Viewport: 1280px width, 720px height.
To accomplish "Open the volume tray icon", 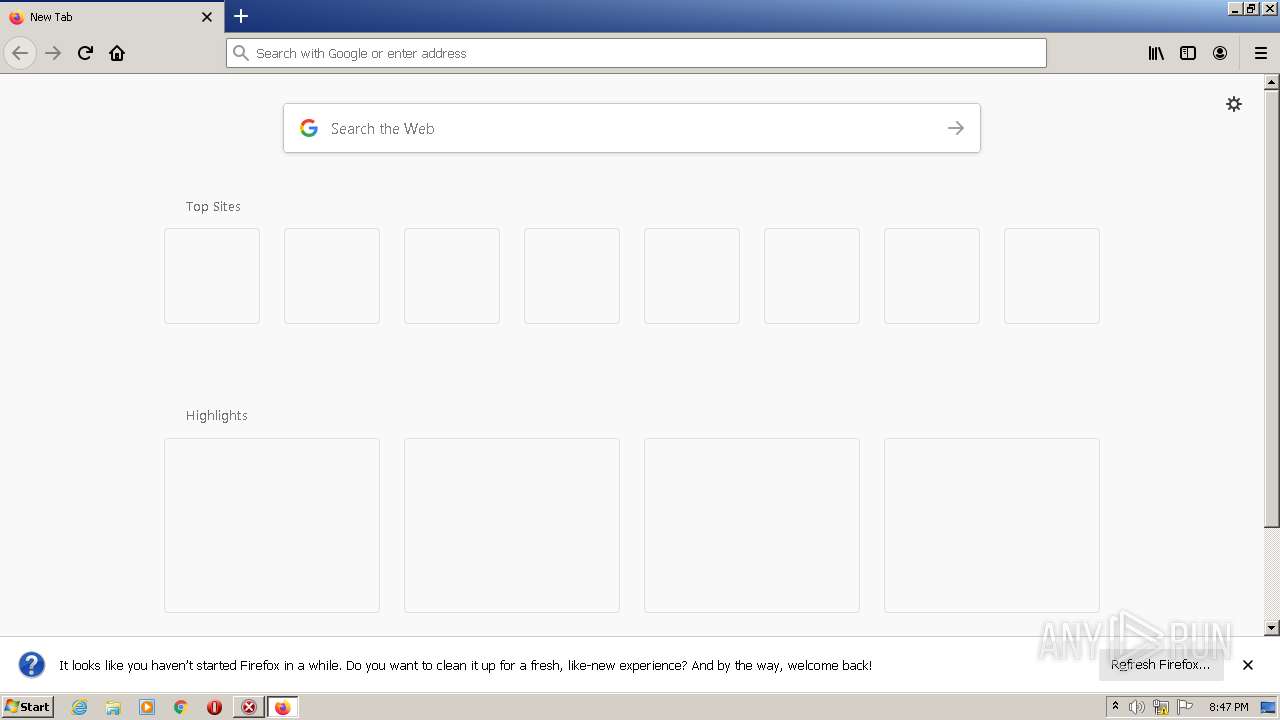I will click(x=1137, y=707).
